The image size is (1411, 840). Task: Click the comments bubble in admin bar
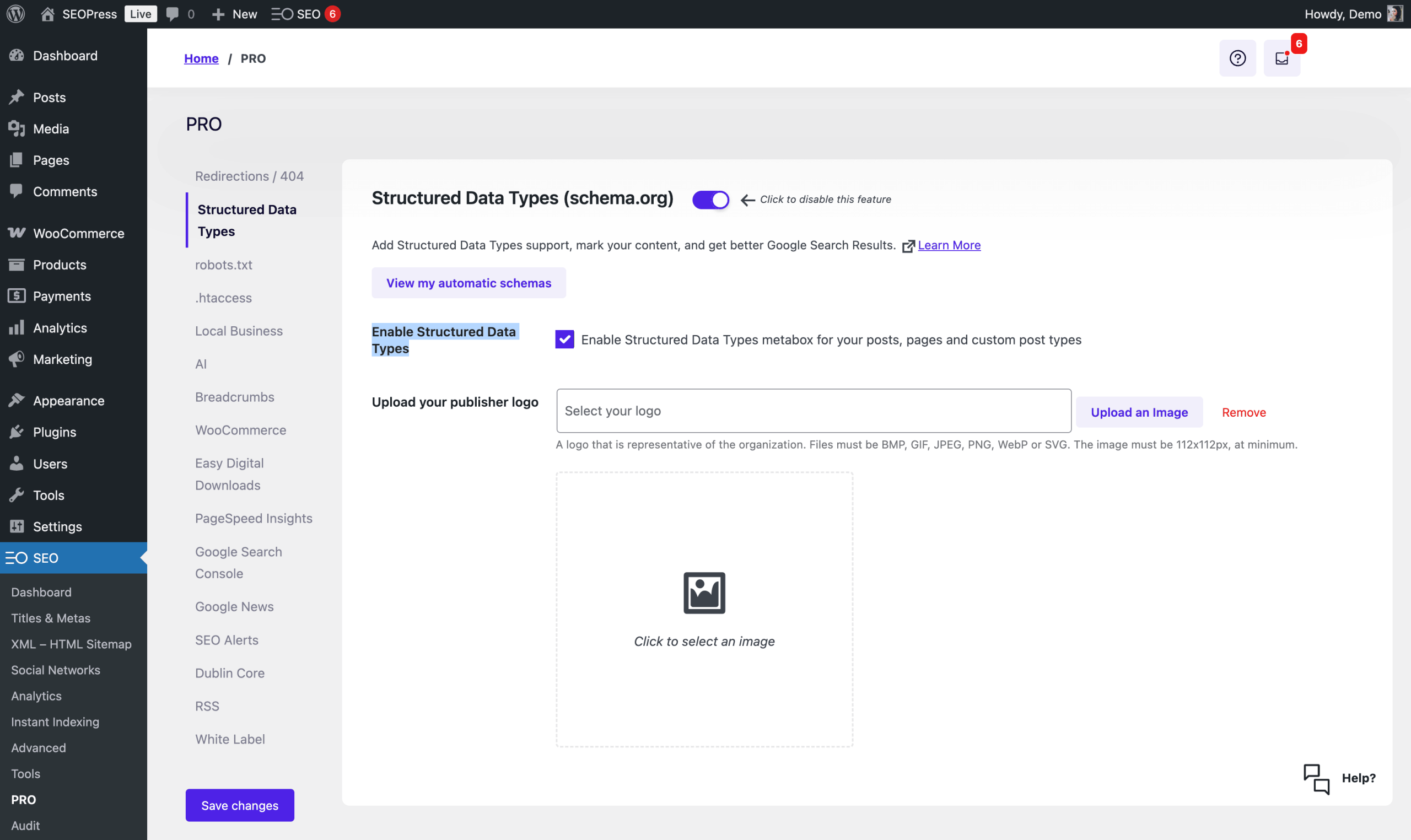point(173,14)
